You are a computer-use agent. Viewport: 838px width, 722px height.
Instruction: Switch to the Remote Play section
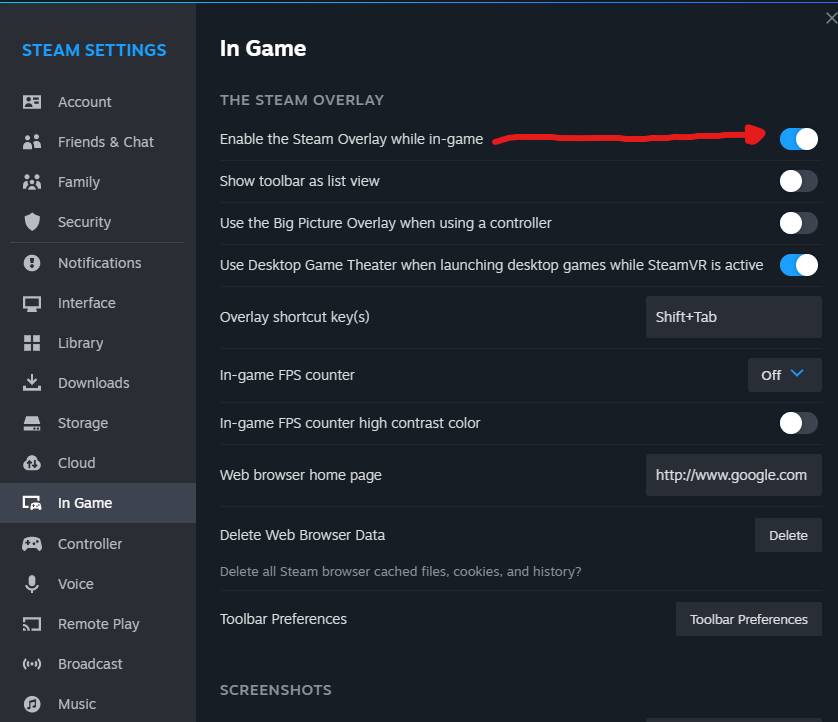(98, 624)
